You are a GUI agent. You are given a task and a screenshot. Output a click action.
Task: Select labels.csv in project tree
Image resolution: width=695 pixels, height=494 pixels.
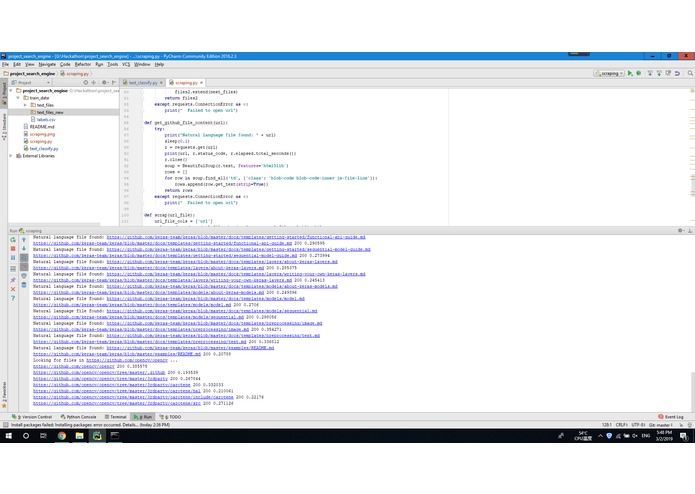point(46,120)
